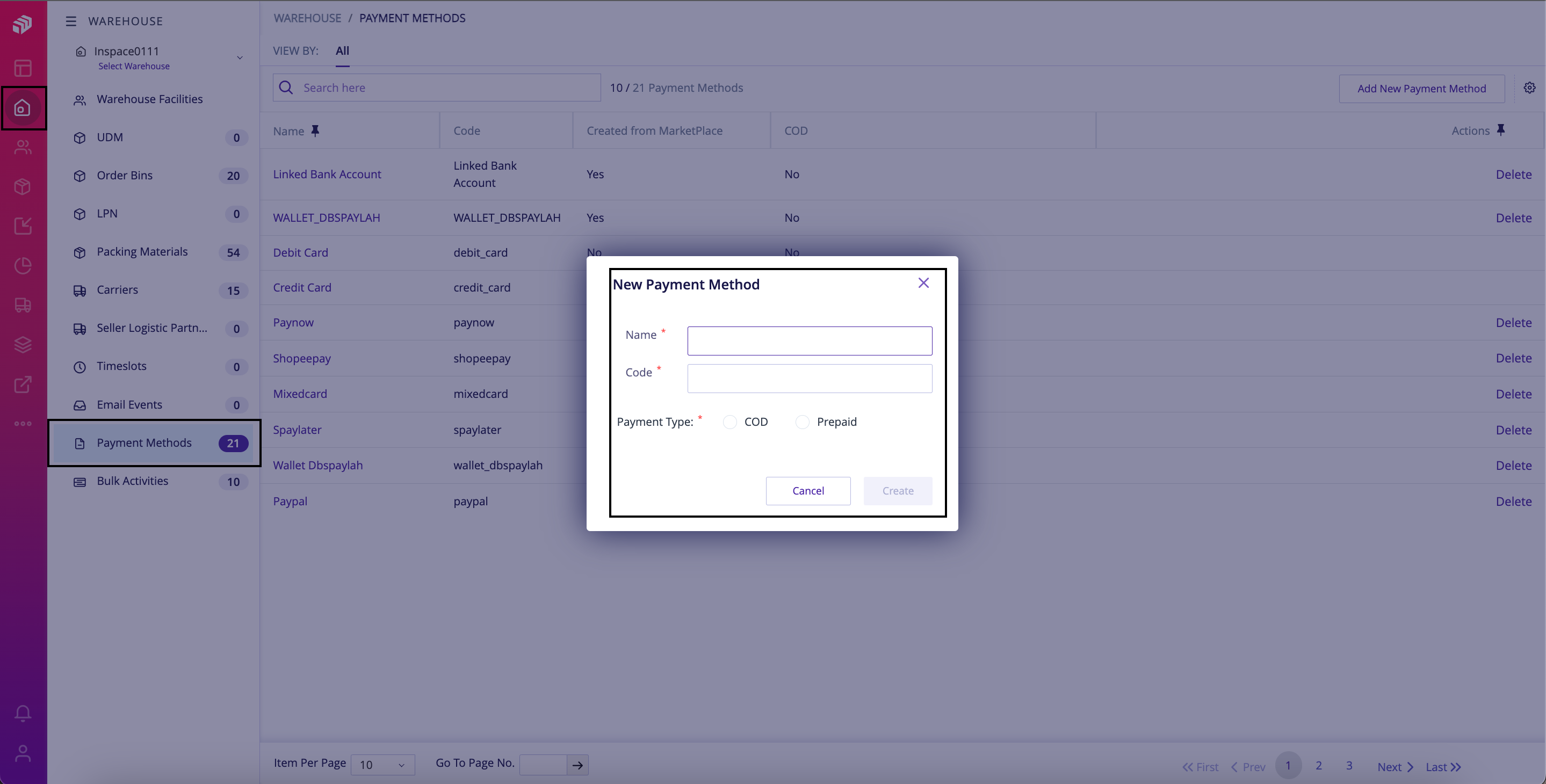Click the go-to-page arrow button

577,765
